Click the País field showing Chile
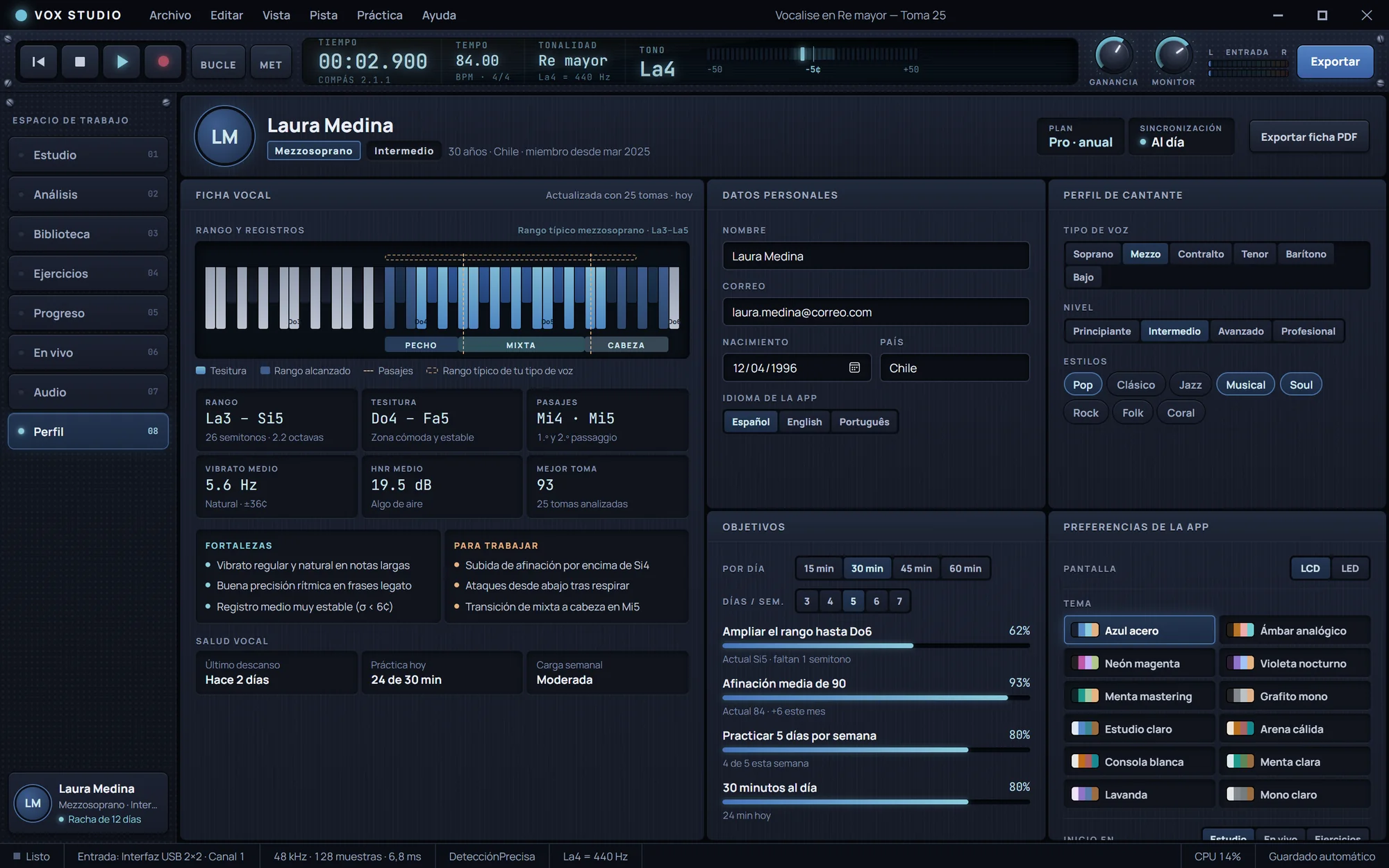 (954, 367)
